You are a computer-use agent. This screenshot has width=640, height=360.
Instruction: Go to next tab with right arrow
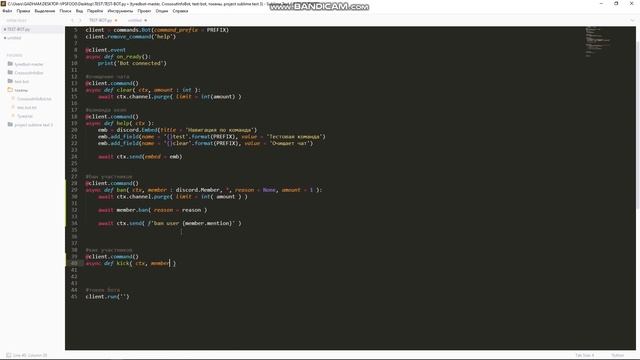[x=80, y=20]
